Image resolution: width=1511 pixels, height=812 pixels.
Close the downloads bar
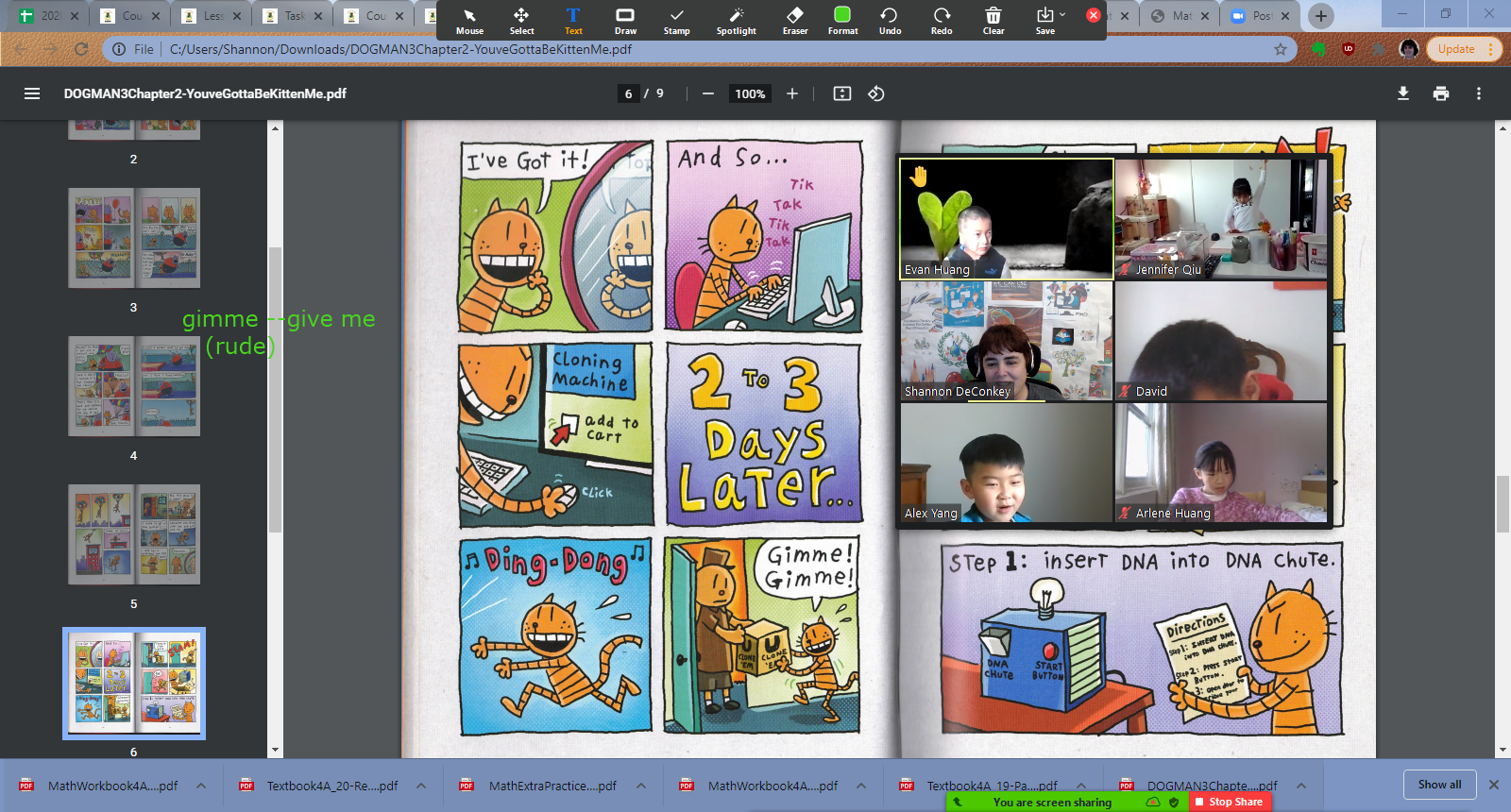tap(1494, 785)
